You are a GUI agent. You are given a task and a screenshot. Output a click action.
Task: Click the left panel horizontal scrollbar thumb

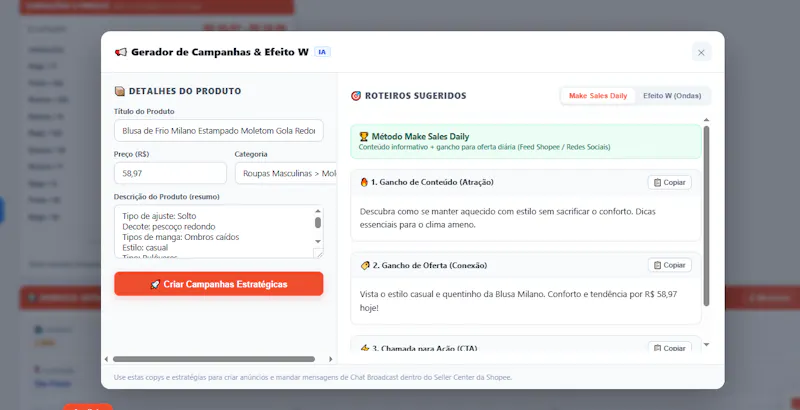[x=214, y=359]
